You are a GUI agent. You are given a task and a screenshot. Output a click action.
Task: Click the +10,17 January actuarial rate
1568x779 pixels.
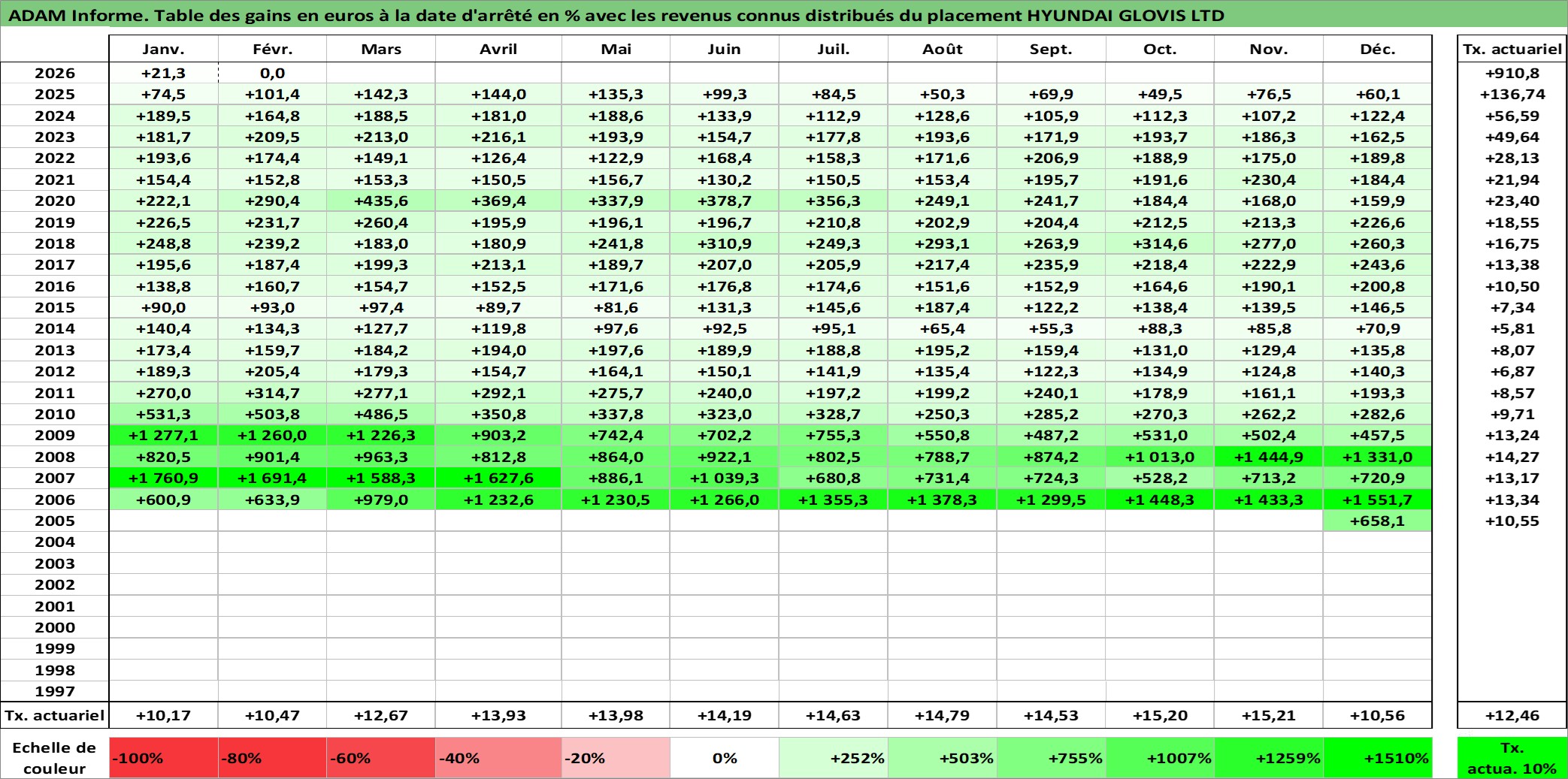[x=163, y=715]
